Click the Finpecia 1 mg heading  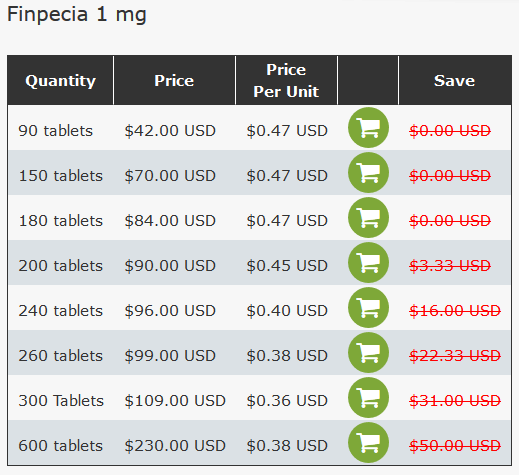77,15
